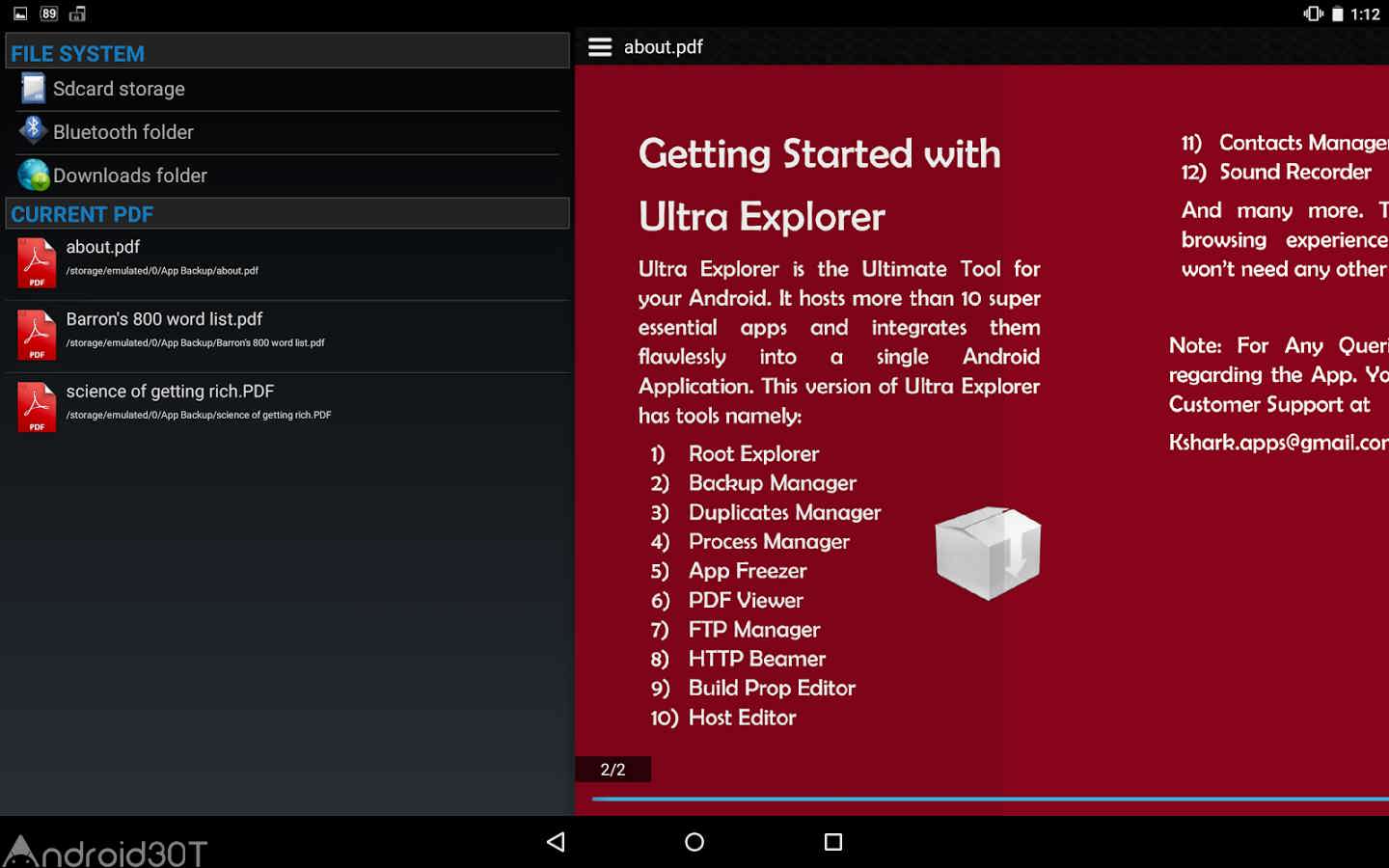Image resolution: width=1389 pixels, height=868 pixels.
Task: Click 'Host Editor' in the tools list
Action: click(743, 718)
